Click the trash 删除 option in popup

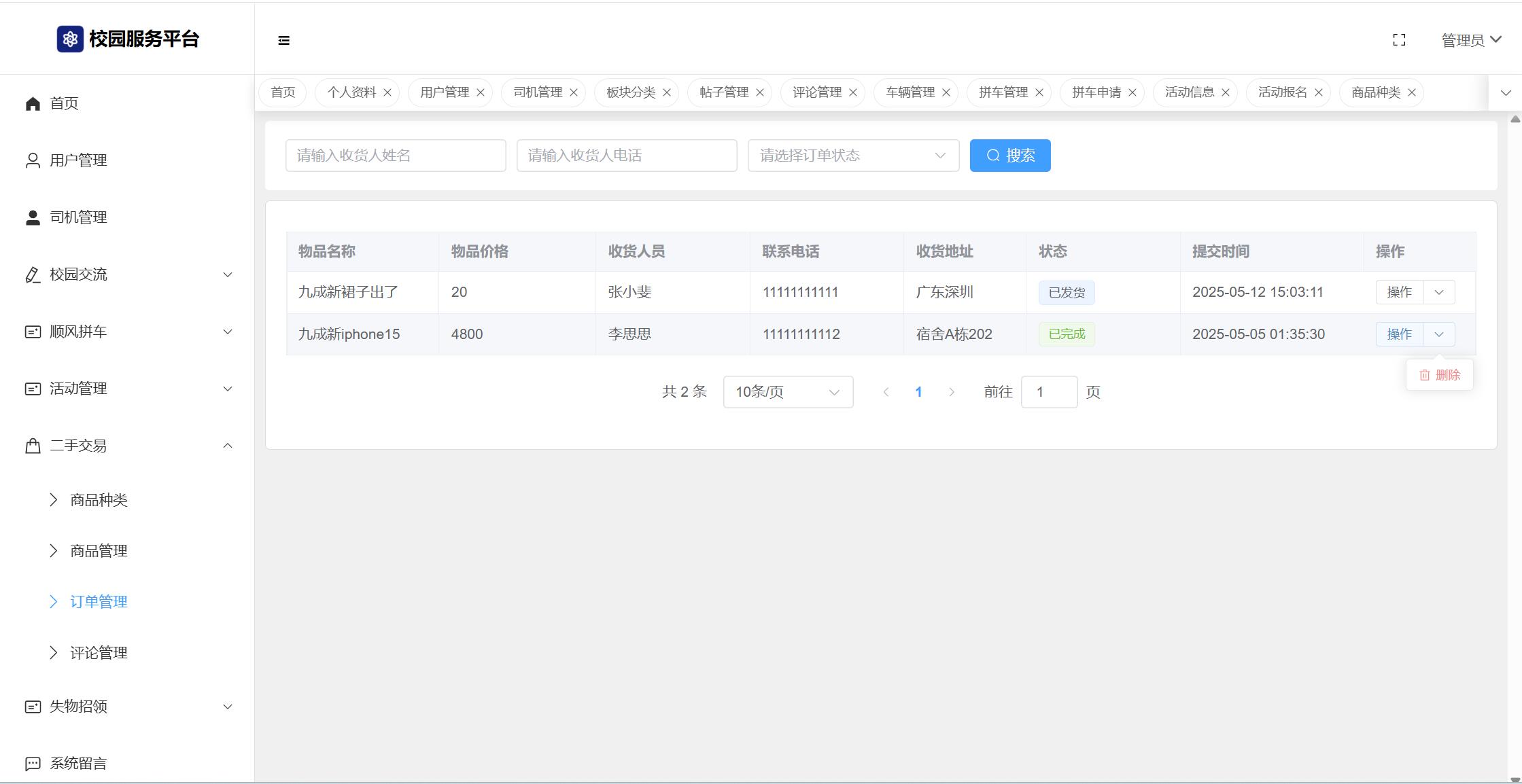[1440, 375]
